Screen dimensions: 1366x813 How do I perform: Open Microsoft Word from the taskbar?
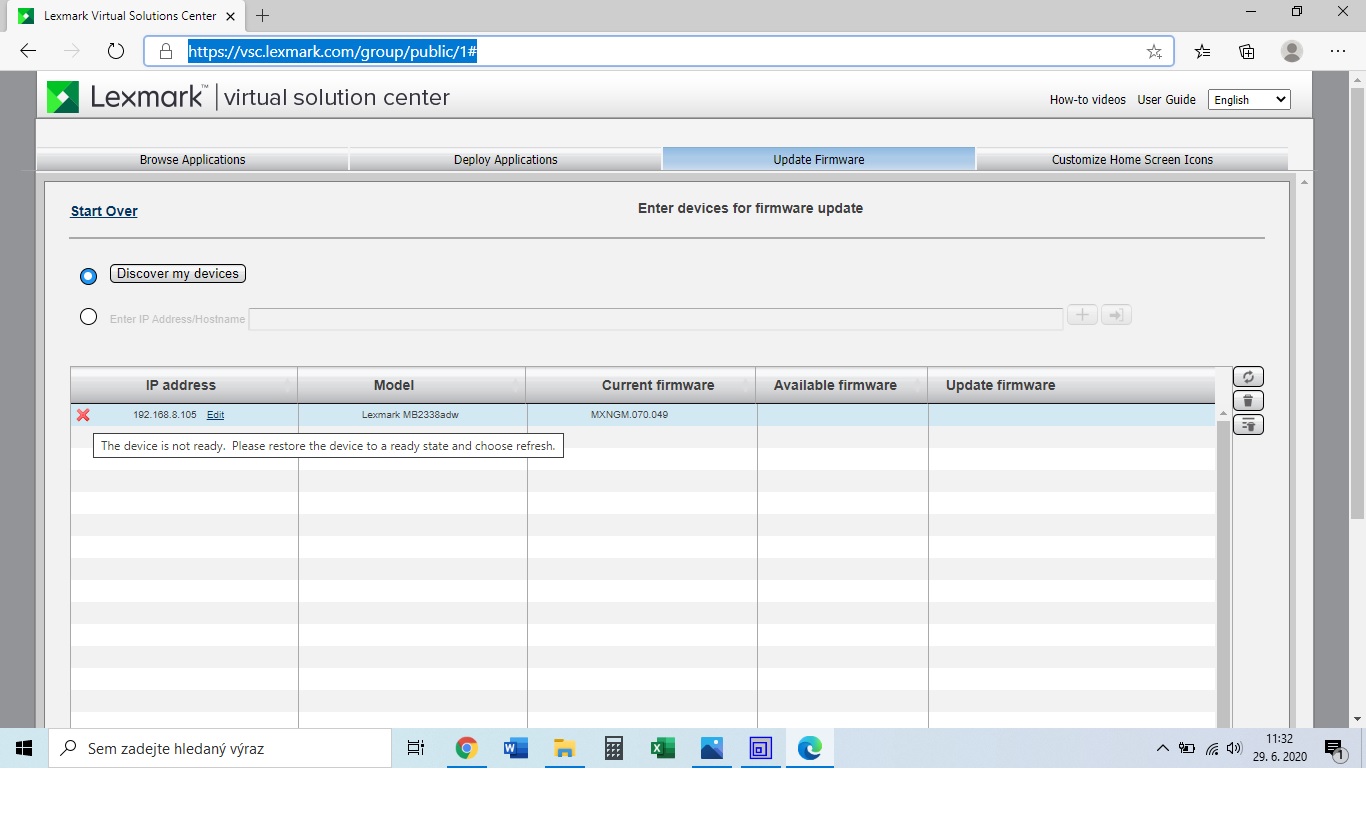(x=515, y=748)
